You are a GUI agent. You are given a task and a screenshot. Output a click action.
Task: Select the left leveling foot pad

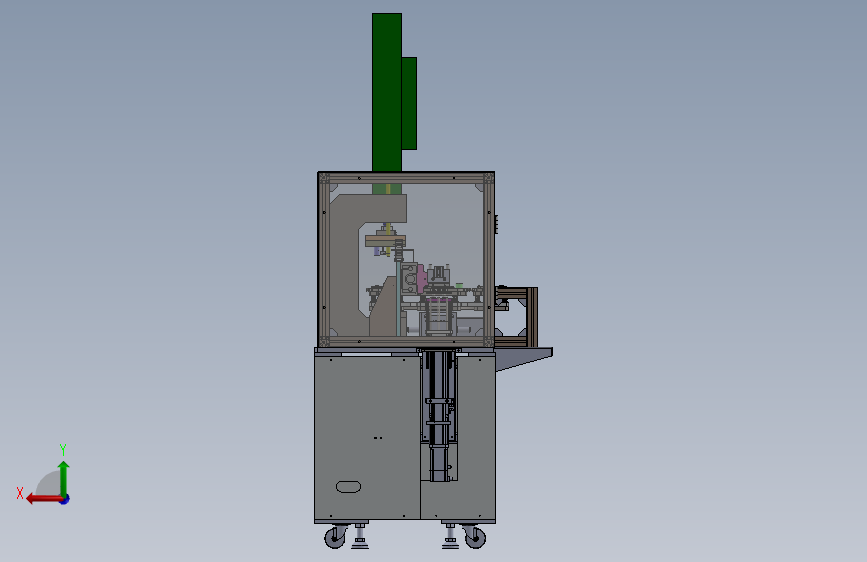click(361, 543)
